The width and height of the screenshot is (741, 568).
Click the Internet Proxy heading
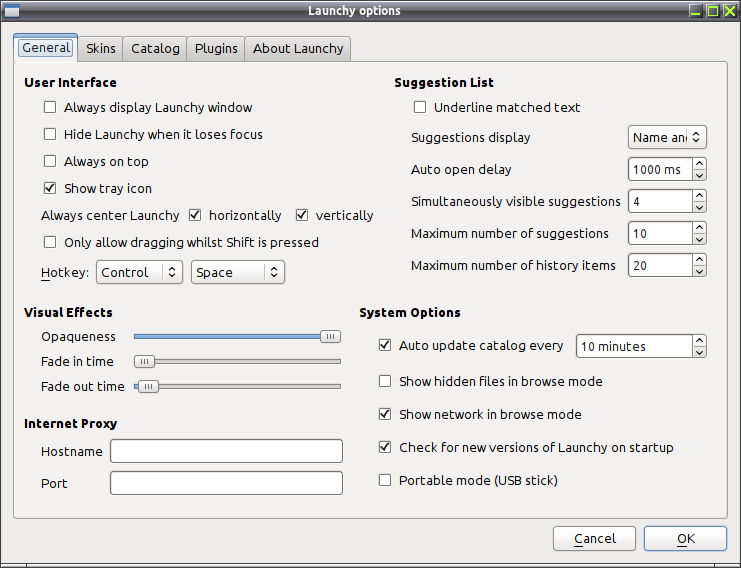(70, 423)
